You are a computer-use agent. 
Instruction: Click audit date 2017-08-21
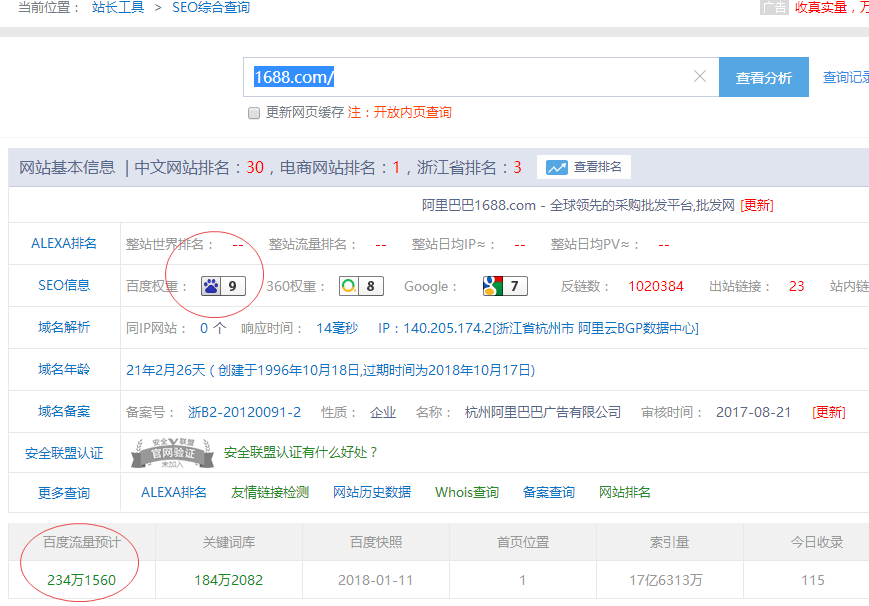pyautogui.click(x=753, y=413)
